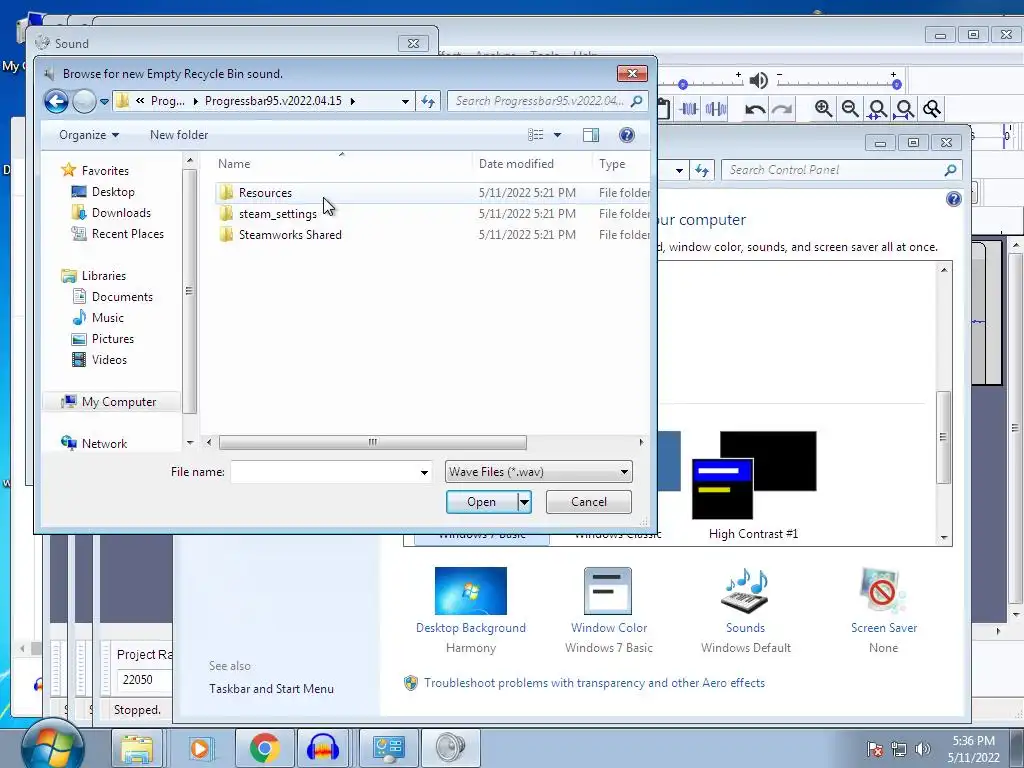Click Audacity's Zoom In icon

click(824, 108)
